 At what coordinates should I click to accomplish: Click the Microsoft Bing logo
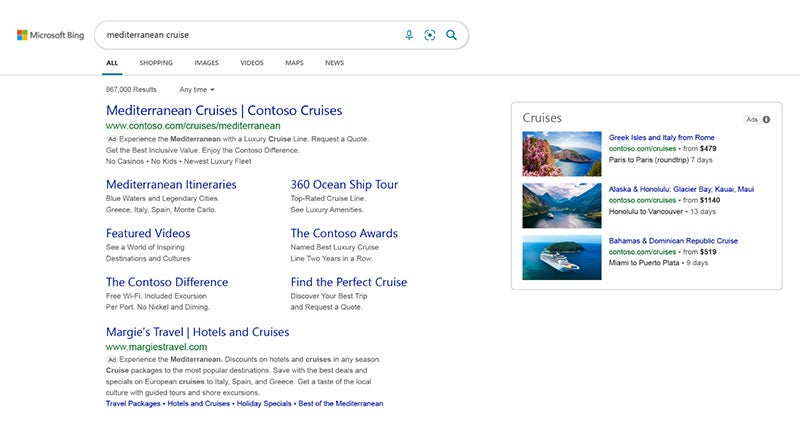coord(51,35)
